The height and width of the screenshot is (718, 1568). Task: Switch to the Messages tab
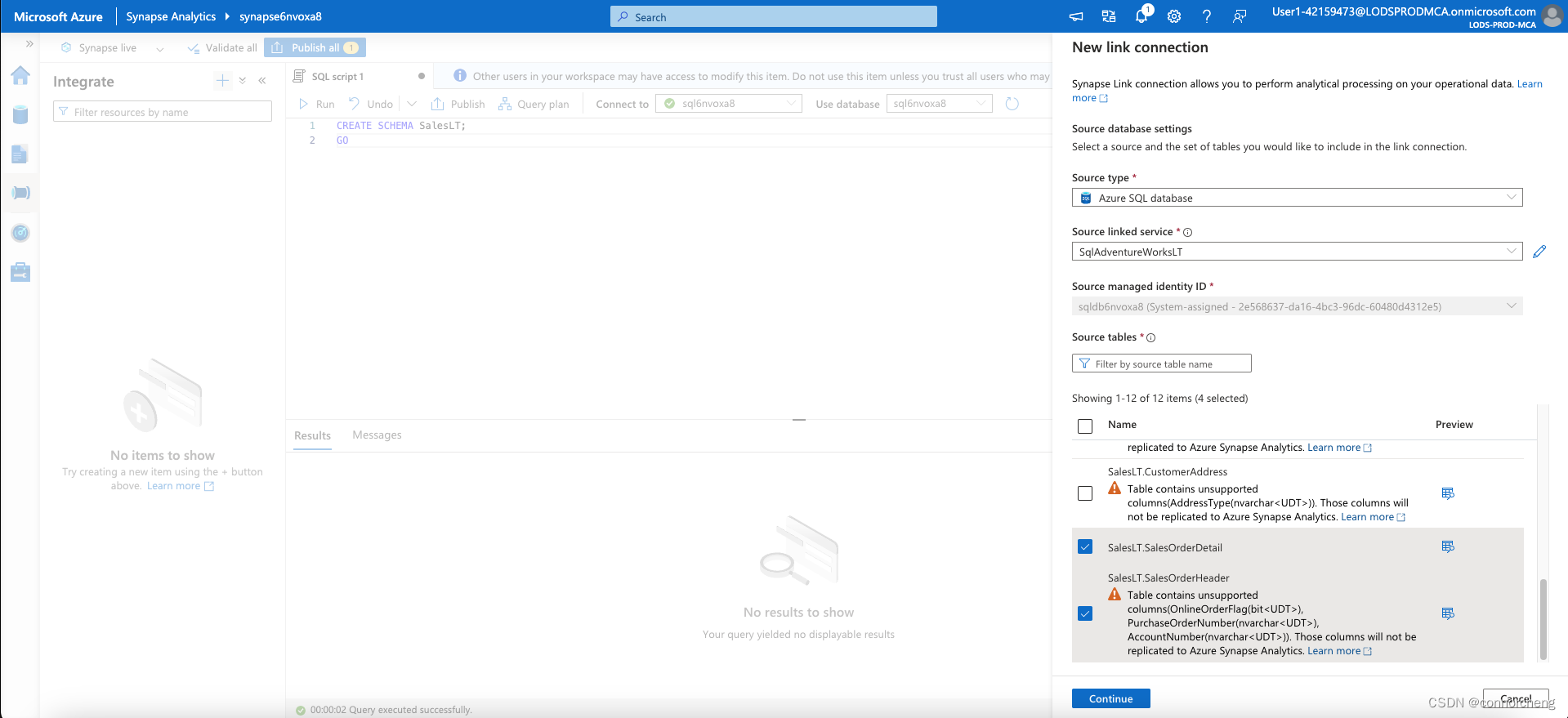pyautogui.click(x=377, y=435)
